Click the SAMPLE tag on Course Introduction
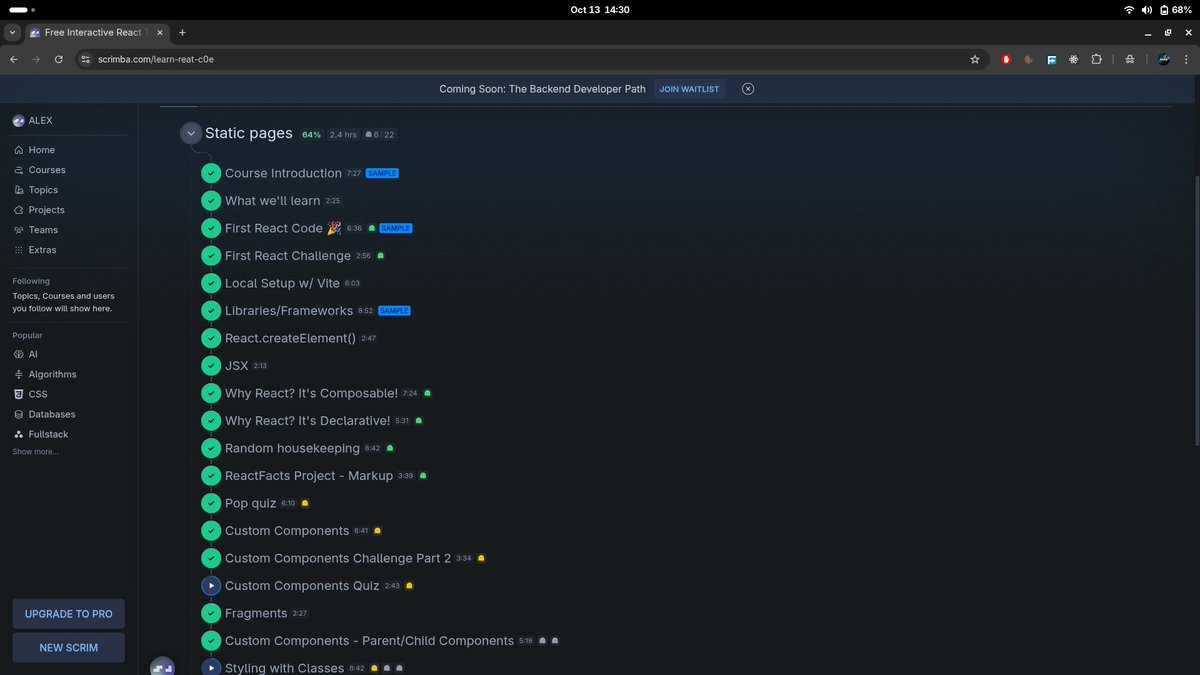Image resolution: width=1200 pixels, height=675 pixels. [382, 173]
